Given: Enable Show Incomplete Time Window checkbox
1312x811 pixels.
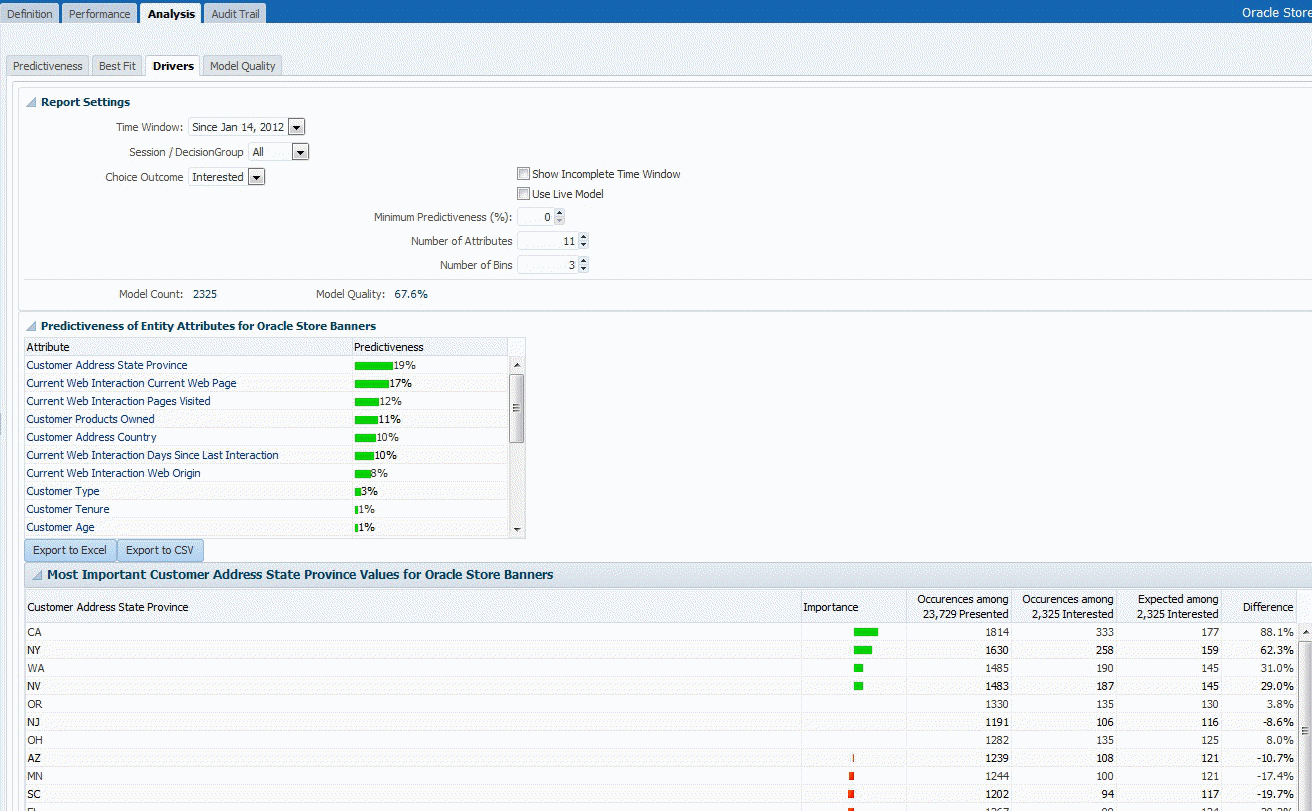Looking at the screenshot, I should 523,174.
